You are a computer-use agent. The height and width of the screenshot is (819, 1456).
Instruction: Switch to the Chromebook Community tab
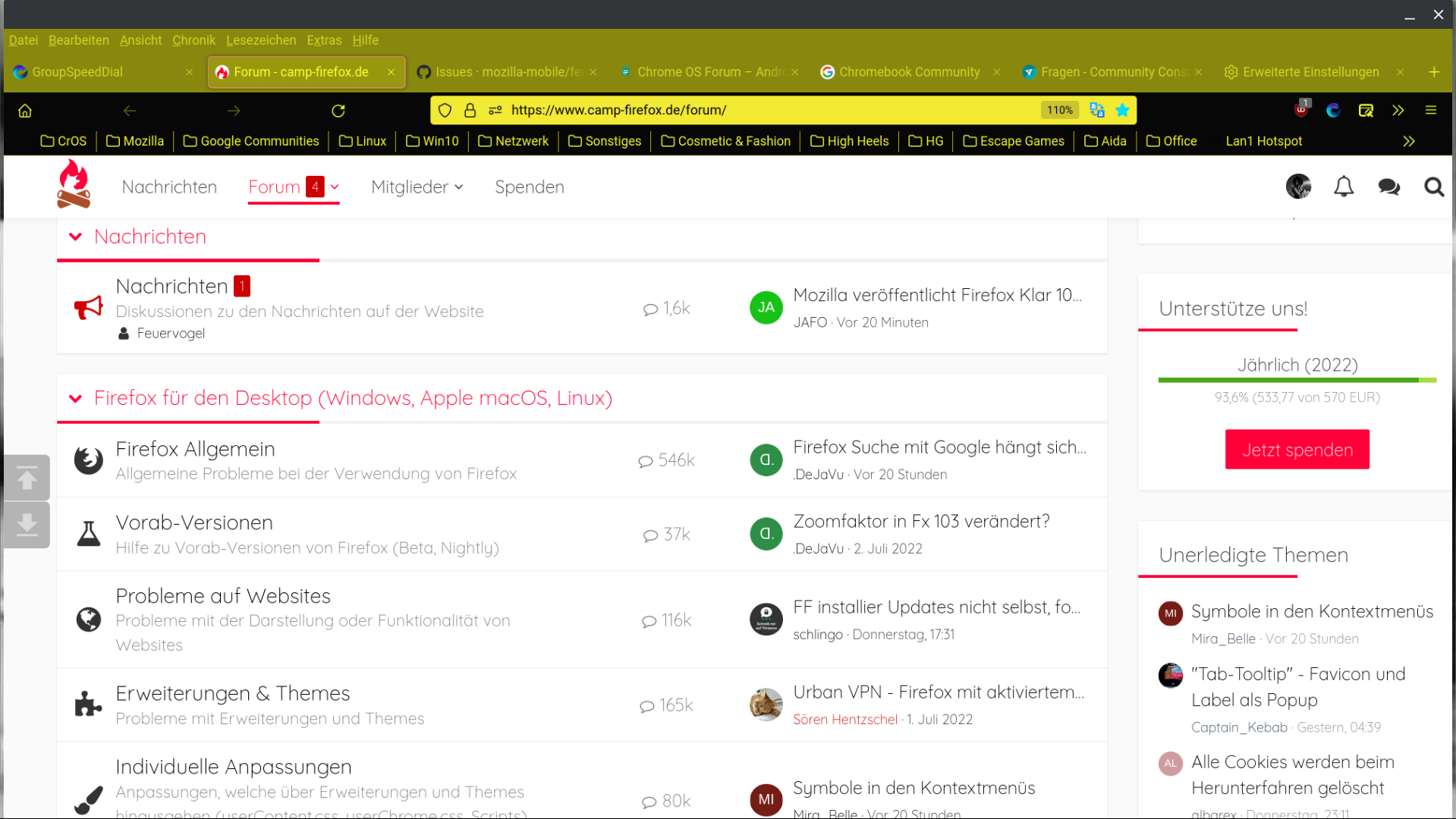[x=910, y=72]
